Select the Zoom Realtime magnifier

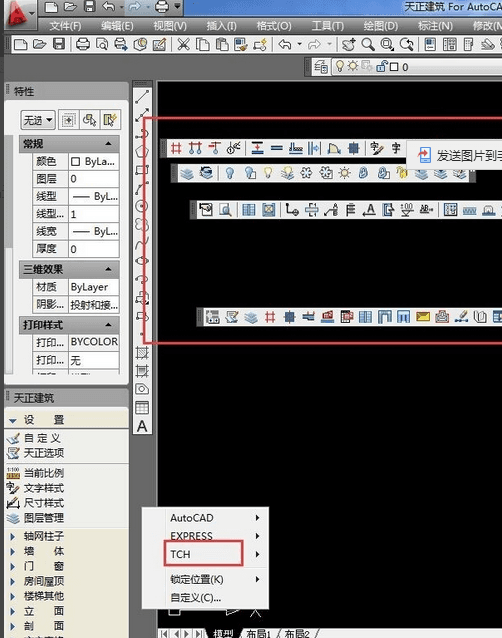click(x=368, y=44)
